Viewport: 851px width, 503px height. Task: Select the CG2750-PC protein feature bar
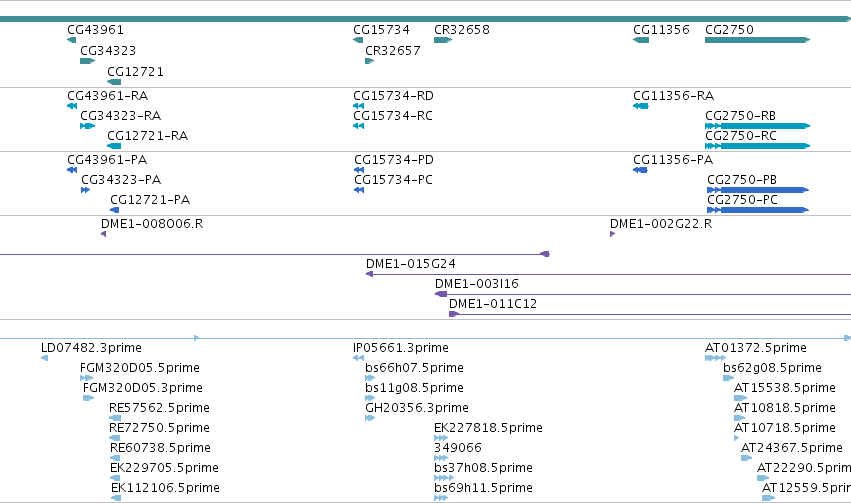click(x=758, y=210)
